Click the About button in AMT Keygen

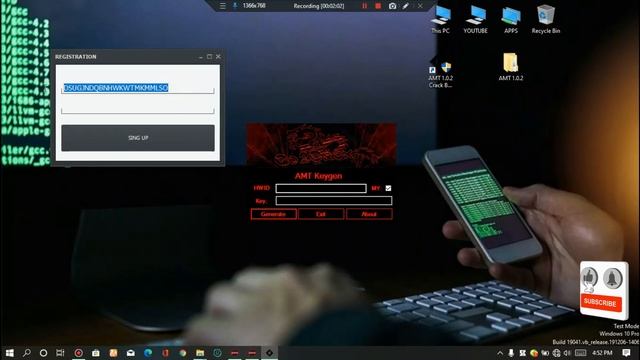[369, 214]
